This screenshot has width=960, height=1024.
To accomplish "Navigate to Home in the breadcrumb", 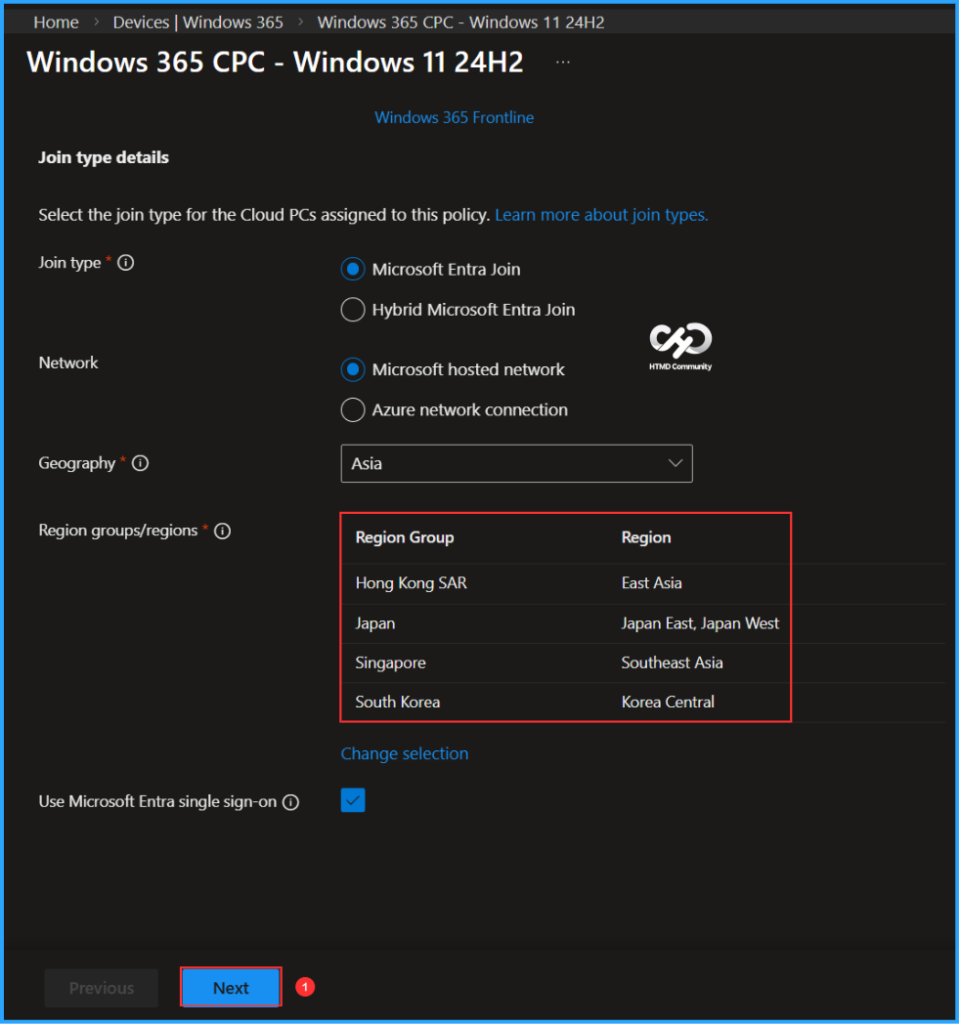I will pyautogui.click(x=55, y=21).
